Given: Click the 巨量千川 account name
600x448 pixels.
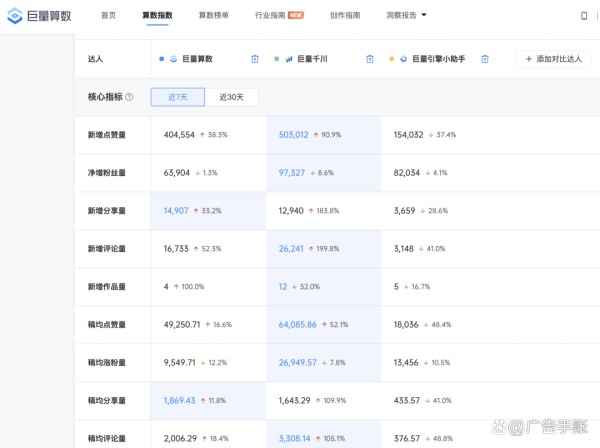Looking at the screenshot, I should click(312, 59).
